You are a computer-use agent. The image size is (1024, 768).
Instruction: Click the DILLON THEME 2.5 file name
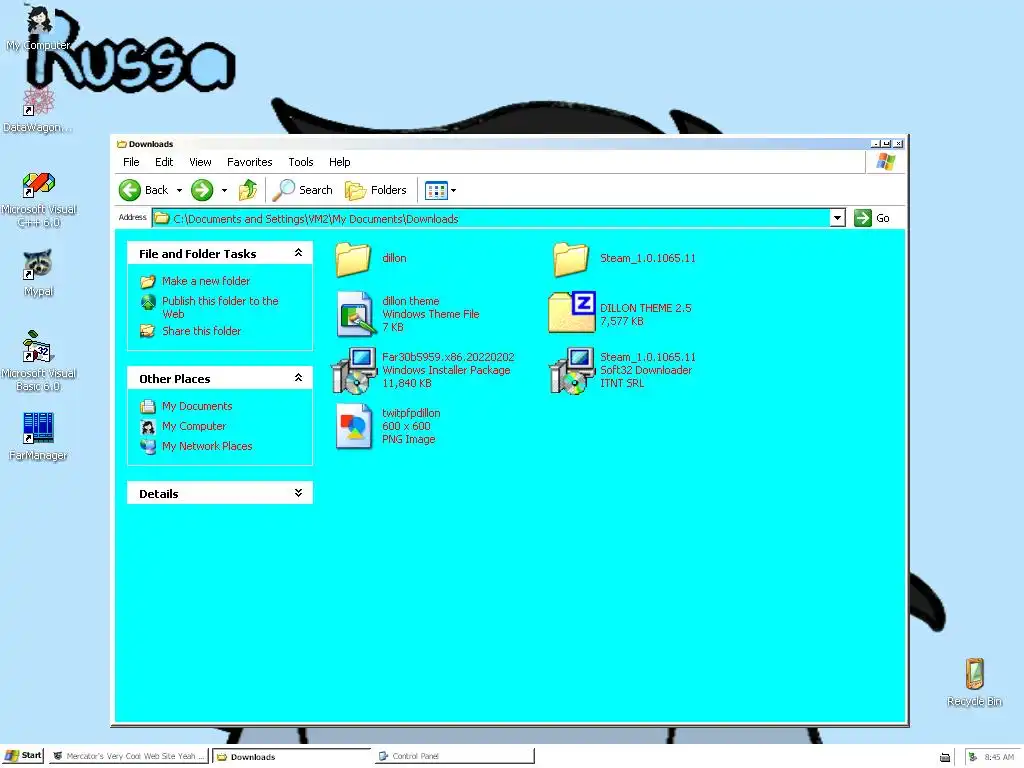click(645, 308)
